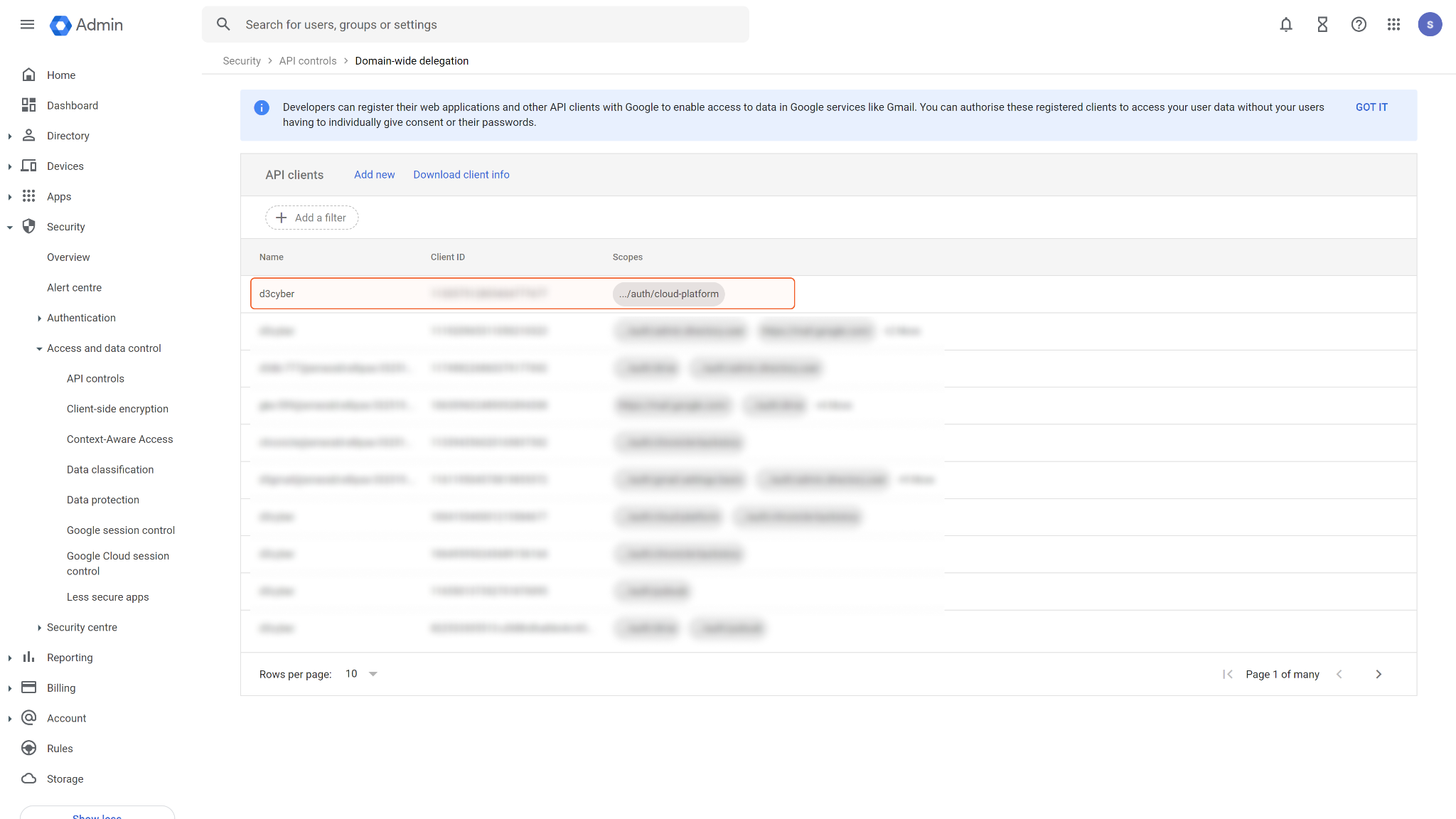Open the tasks hourglass icon
Screen dimensions: 1456x819
click(1322, 25)
